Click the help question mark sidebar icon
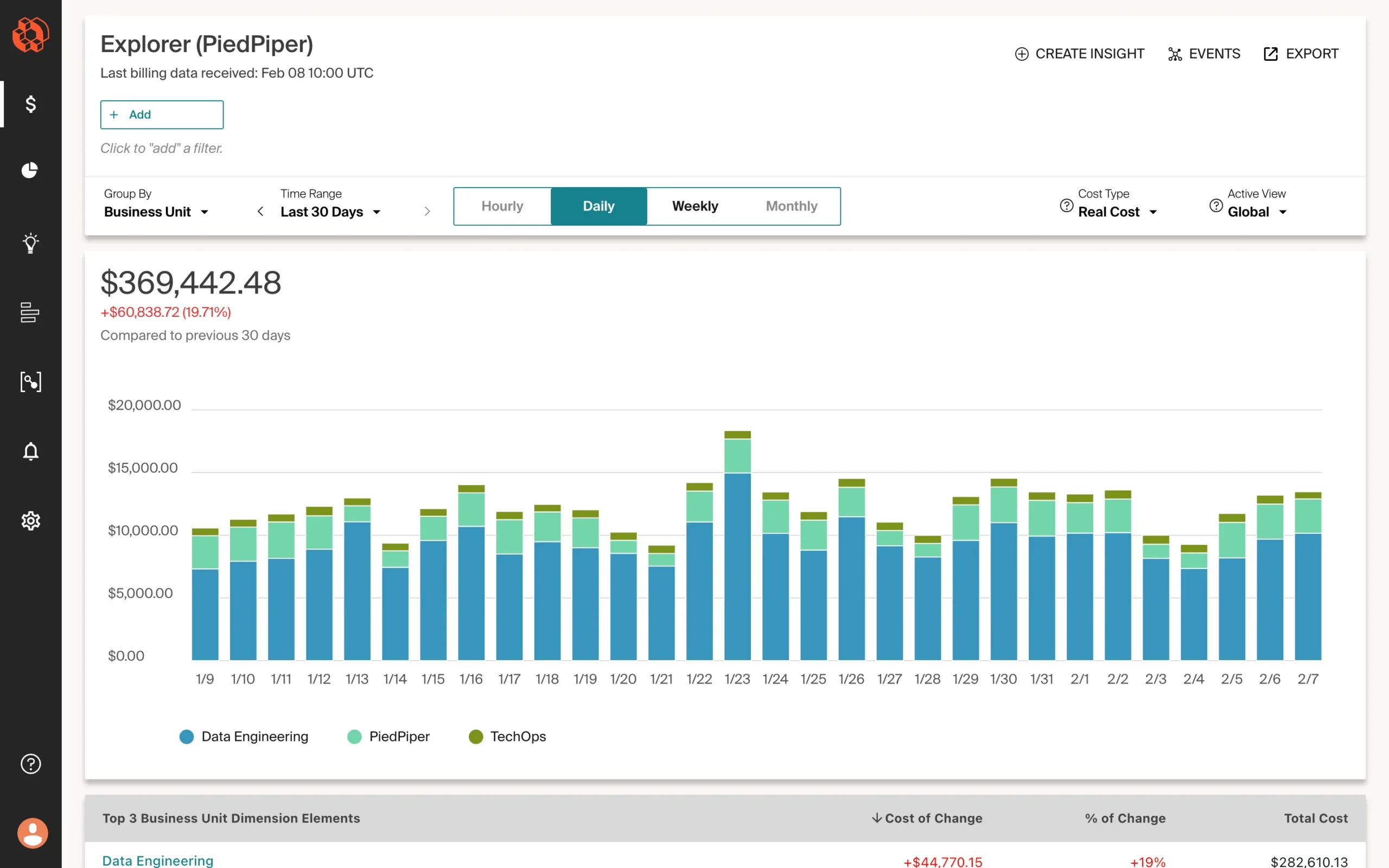The width and height of the screenshot is (1389, 868). [x=30, y=763]
